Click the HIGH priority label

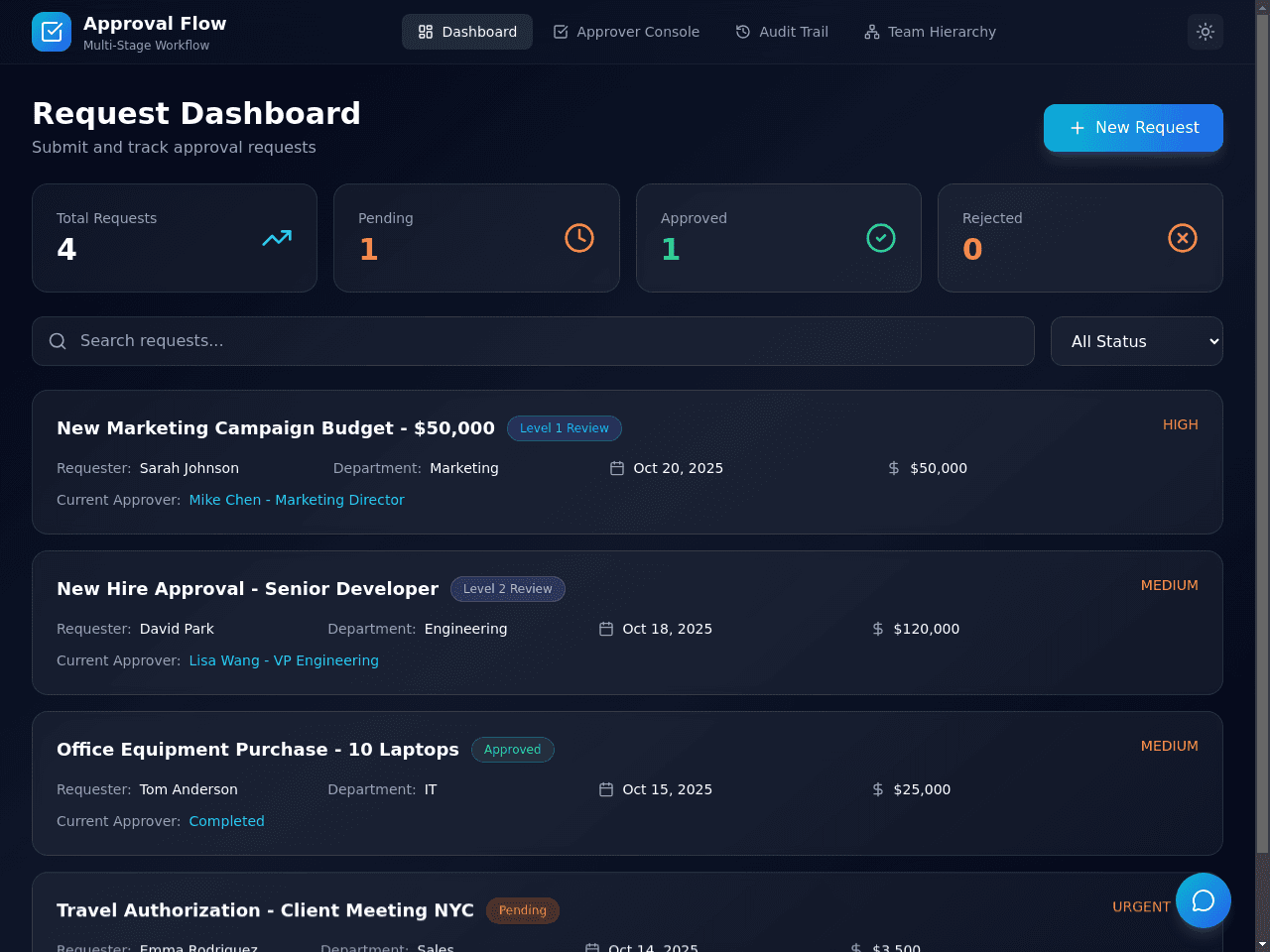pyautogui.click(x=1181, y=424)
